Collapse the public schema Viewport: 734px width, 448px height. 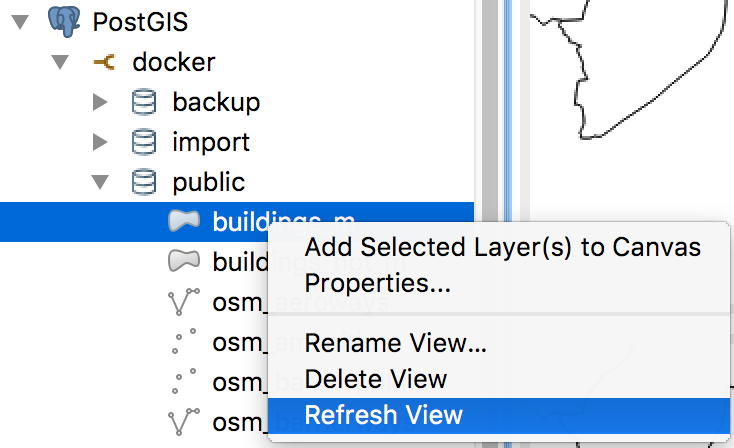[x=100, y=182]
